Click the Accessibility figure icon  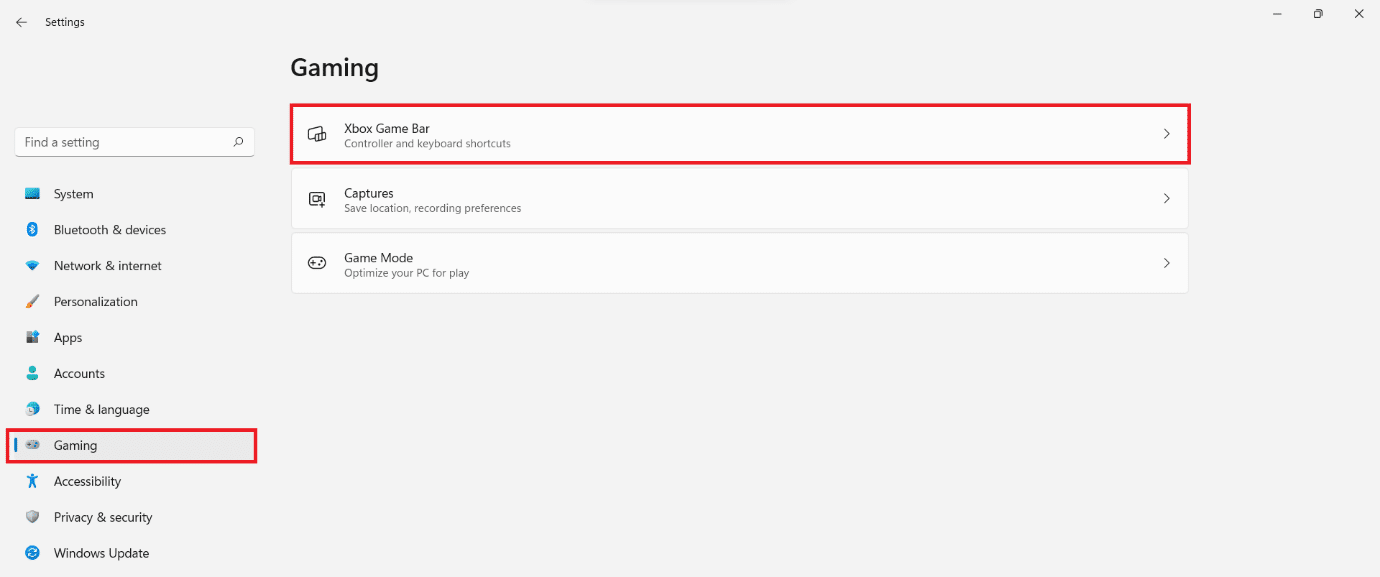[33, 481]
